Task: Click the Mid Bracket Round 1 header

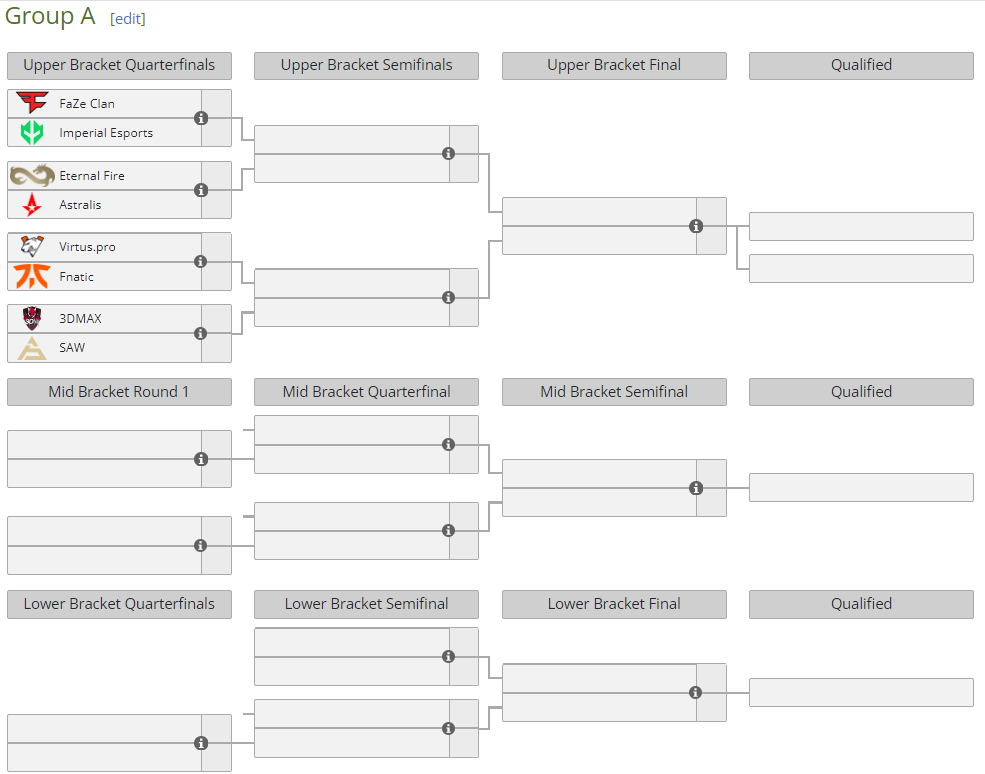Action: (119, 392)
